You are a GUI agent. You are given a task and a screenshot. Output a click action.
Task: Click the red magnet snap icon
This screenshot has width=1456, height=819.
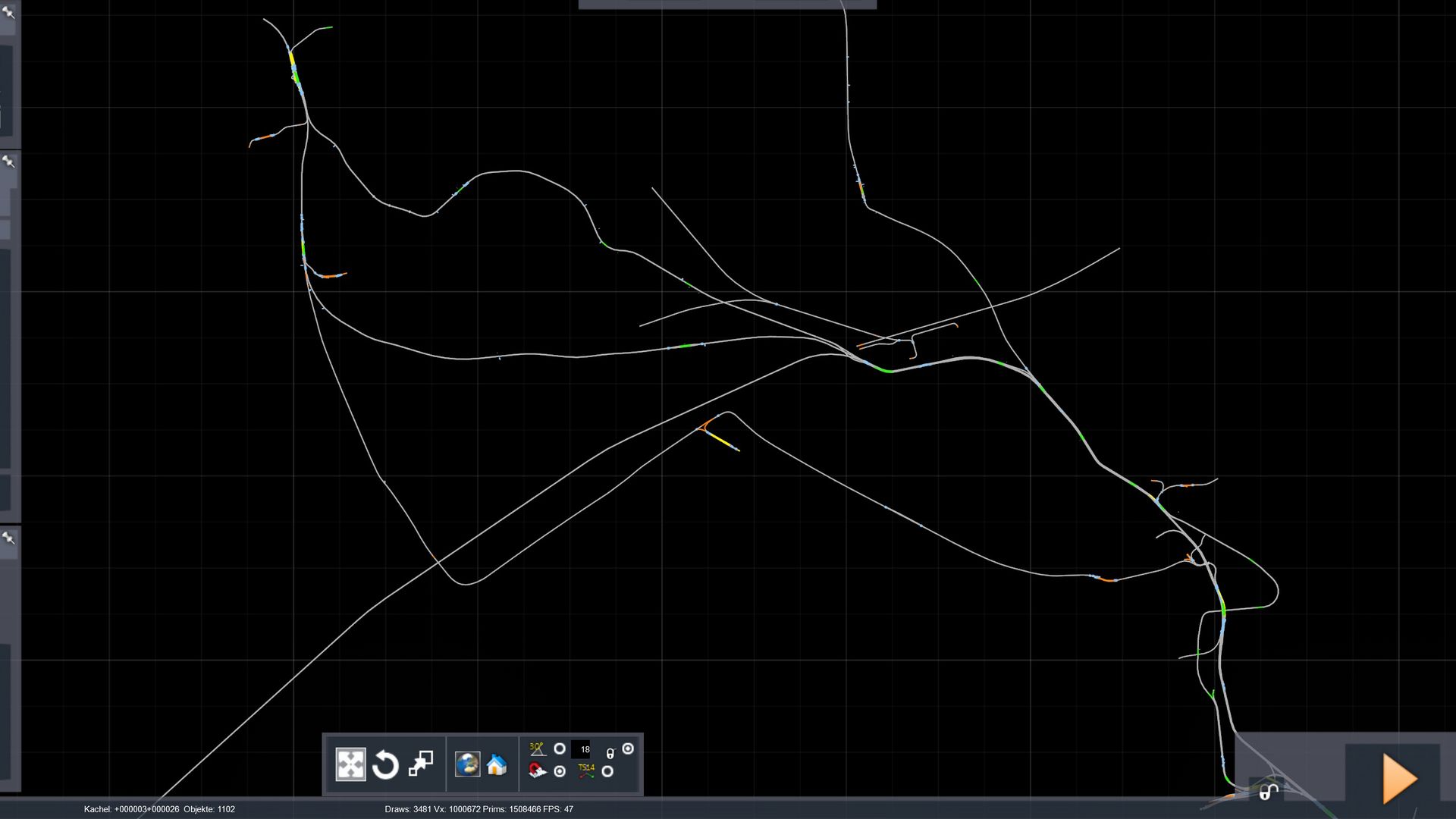(x=538, y=772)
